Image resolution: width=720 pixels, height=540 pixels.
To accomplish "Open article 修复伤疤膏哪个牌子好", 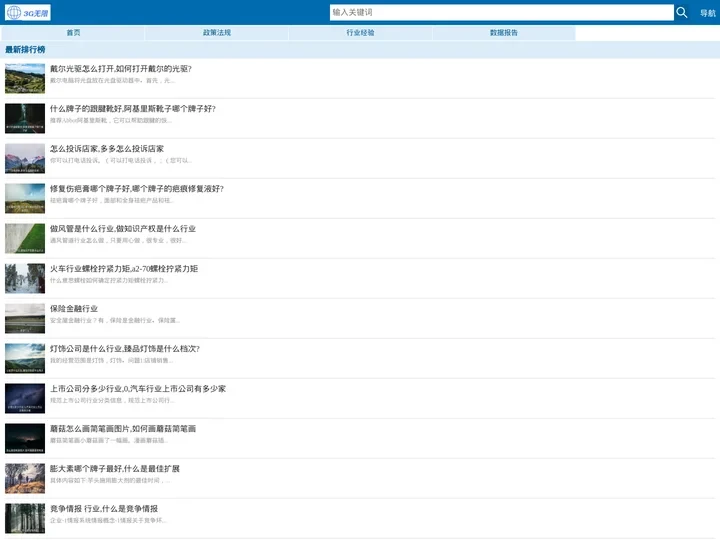I will pos(137,189).
